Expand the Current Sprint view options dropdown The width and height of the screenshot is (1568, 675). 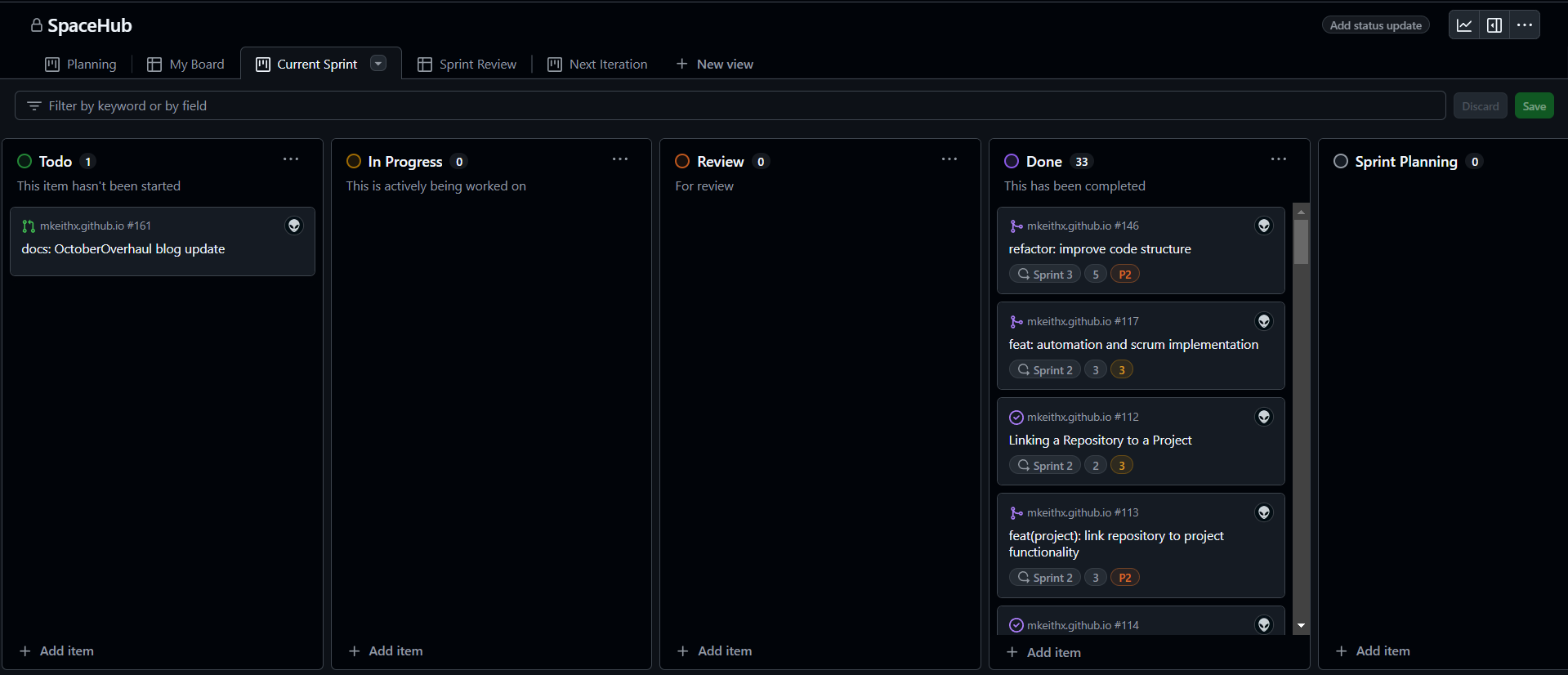click(378, 64)
